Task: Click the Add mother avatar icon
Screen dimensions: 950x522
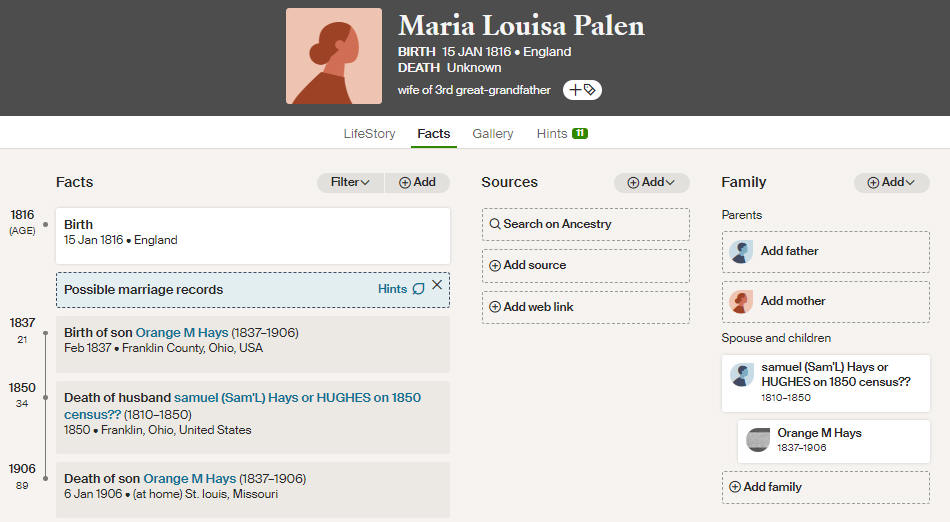Action: pos(741,301)
